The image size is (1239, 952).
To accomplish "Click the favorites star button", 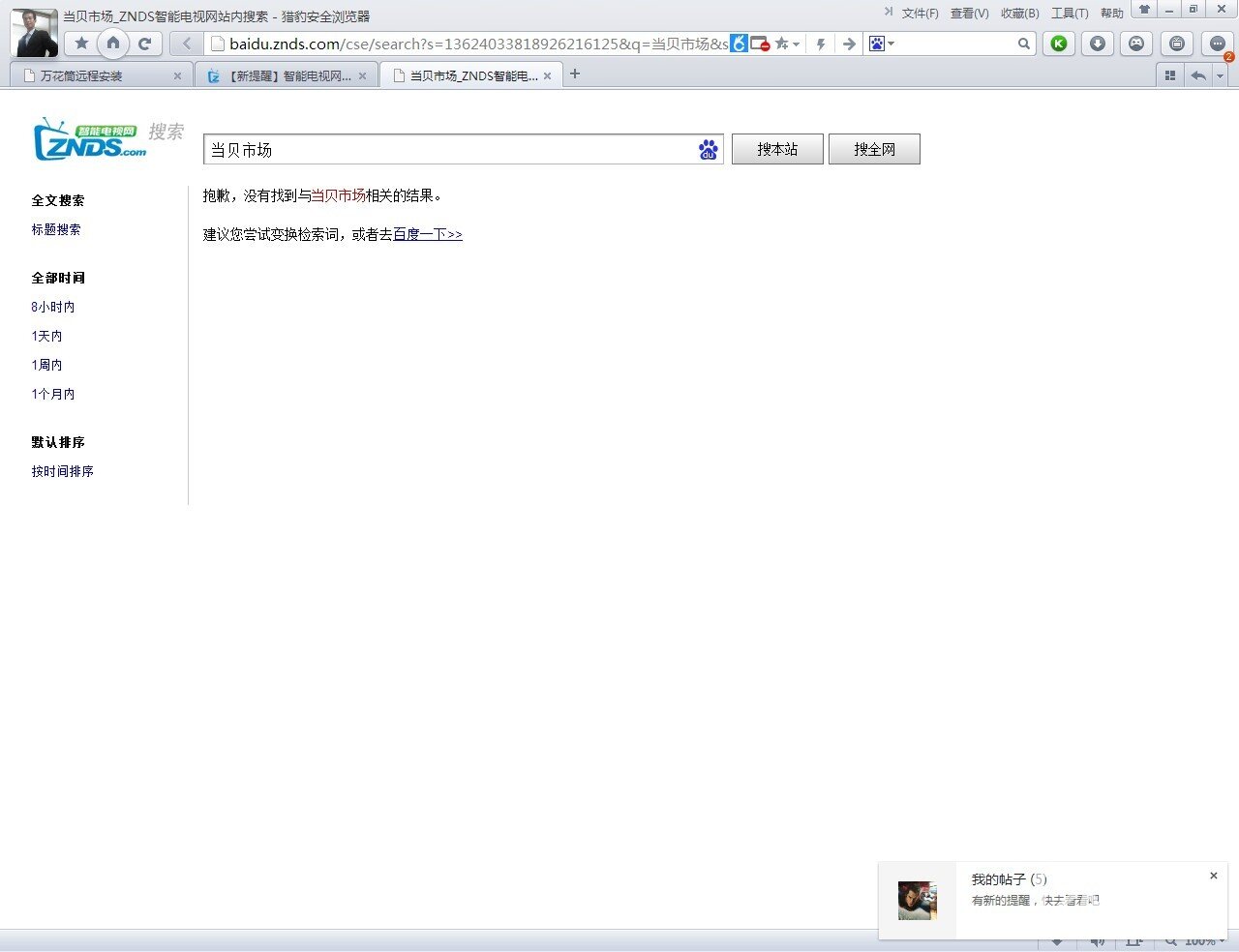I will pyautogui.click(x=82, y=44).
